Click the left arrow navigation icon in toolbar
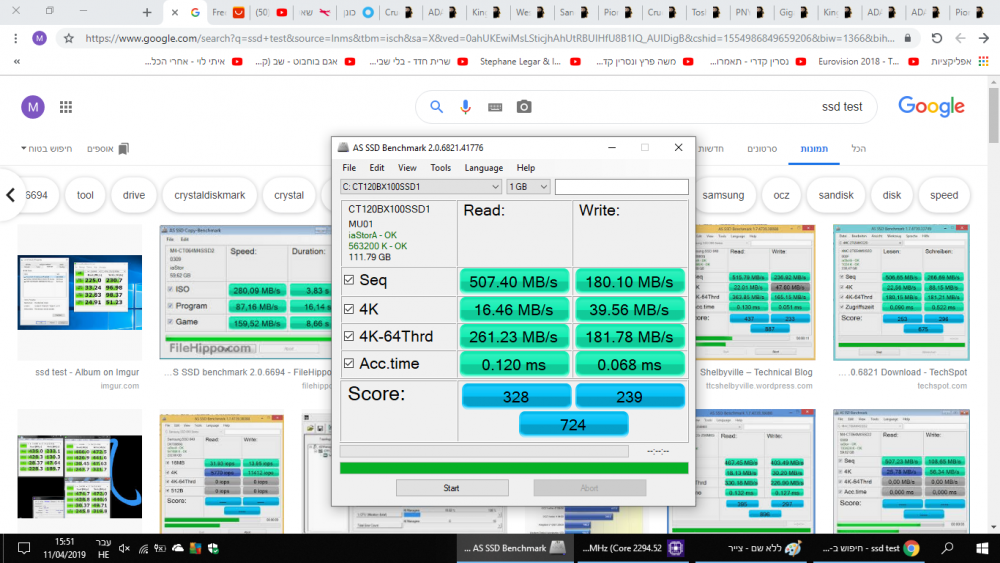The height and width of the screenshot is (563, 1000). (960, 38)
